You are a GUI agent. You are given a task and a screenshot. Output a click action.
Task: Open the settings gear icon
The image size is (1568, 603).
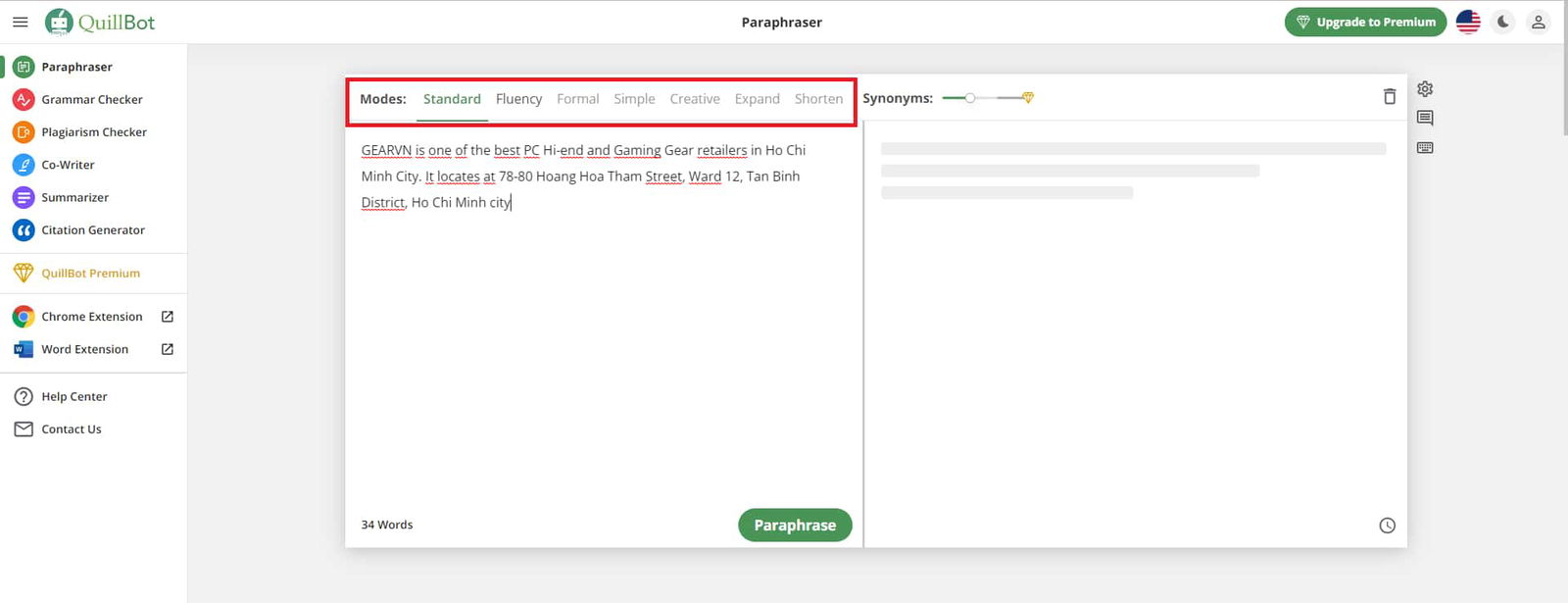(1425, 89)
